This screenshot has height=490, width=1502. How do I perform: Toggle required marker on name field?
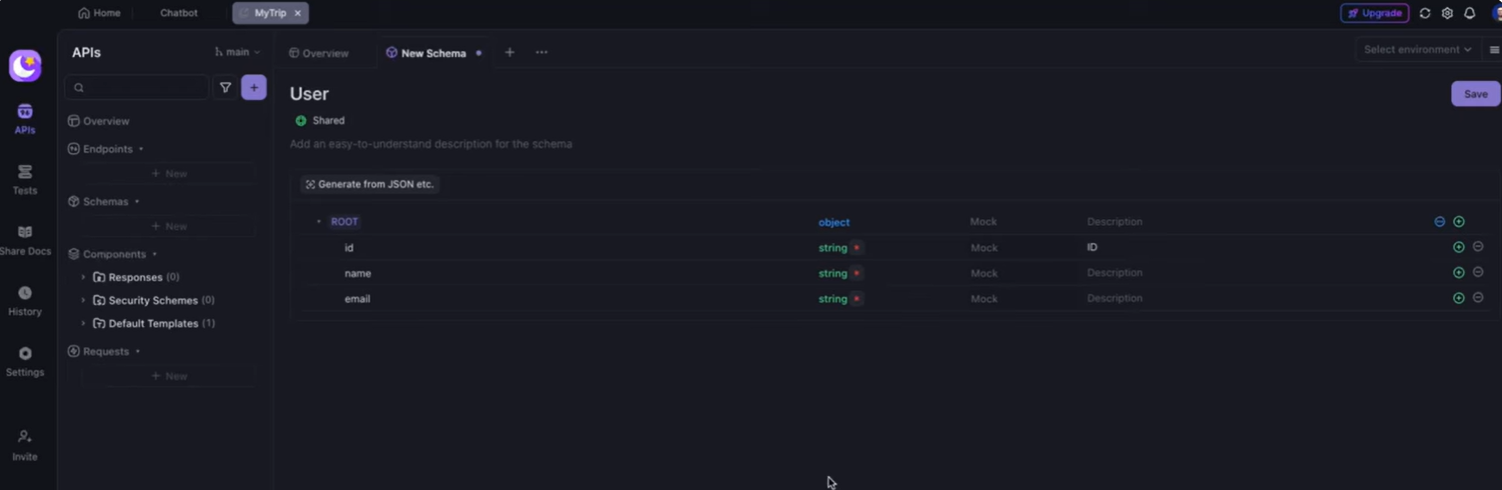pyautogui.click(x=857, y=273)
